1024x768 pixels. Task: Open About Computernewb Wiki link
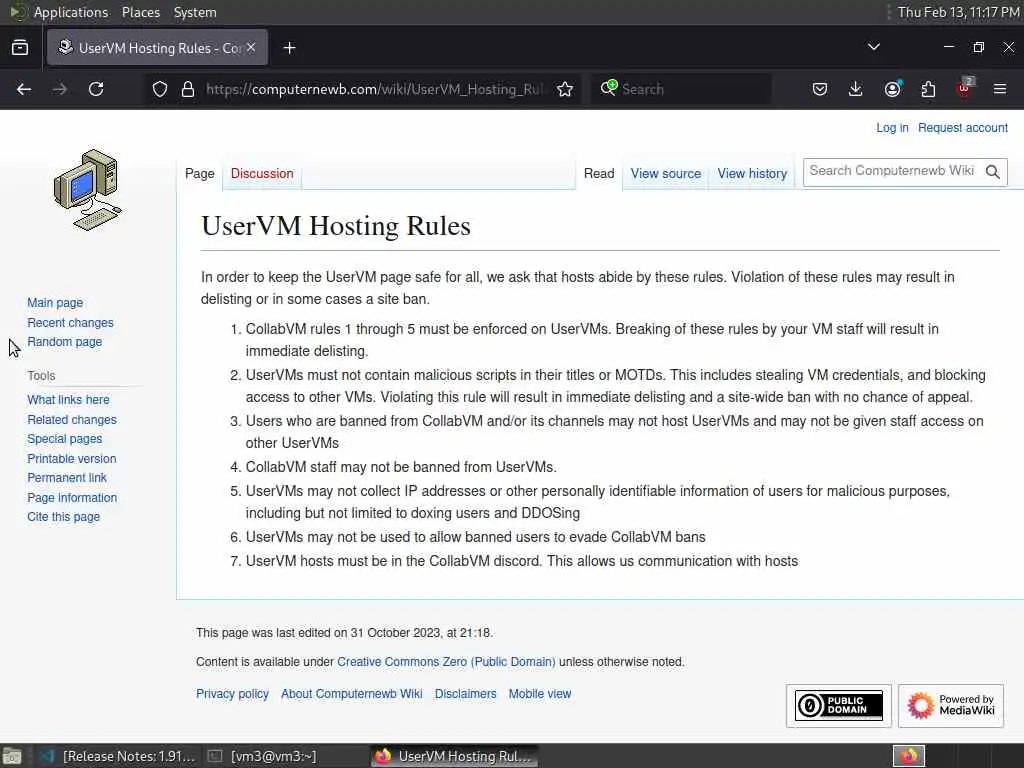coord(351,694)
